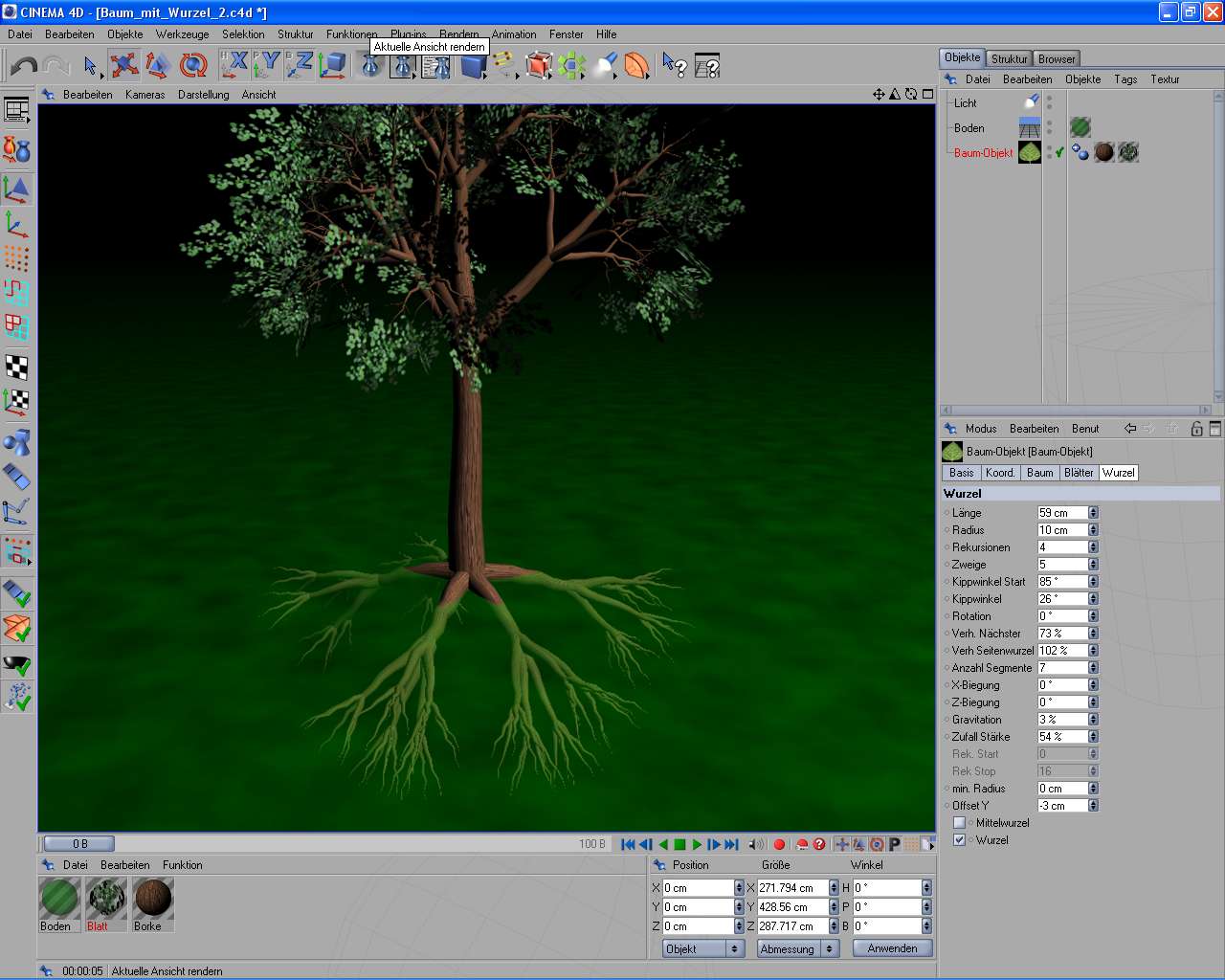Toggle the X-axis lock icon
Screen dimensions: 1225x980
click(234, 65)
